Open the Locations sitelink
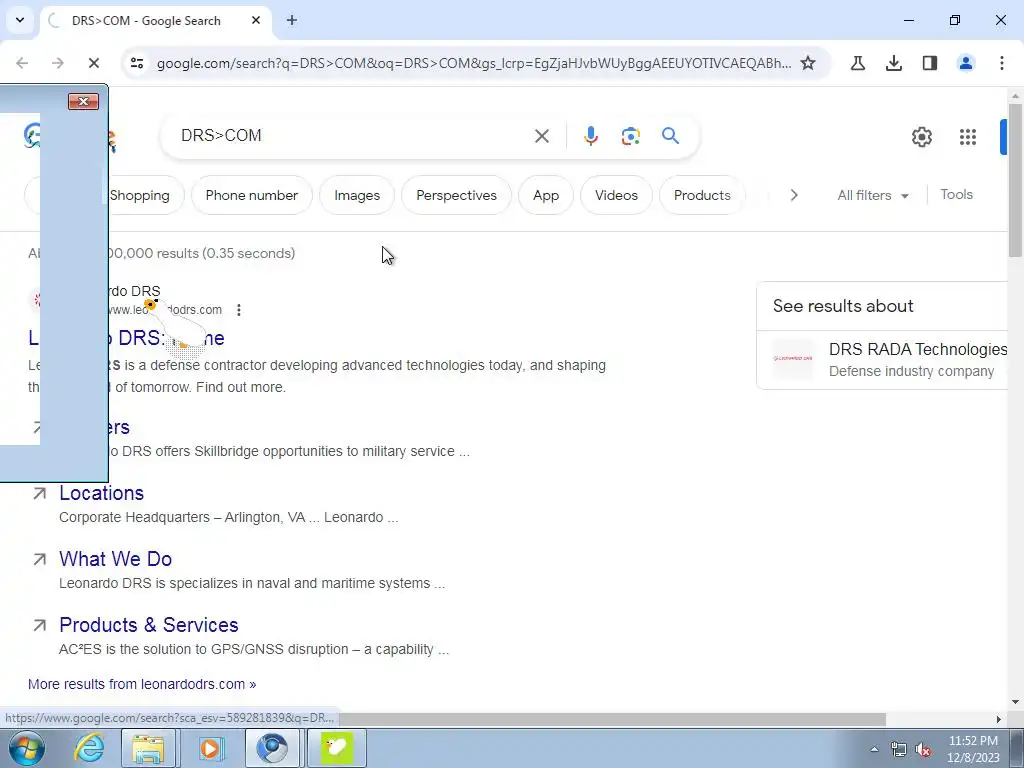Viewport: 1024px width, 768px height. tap(101, 493)
